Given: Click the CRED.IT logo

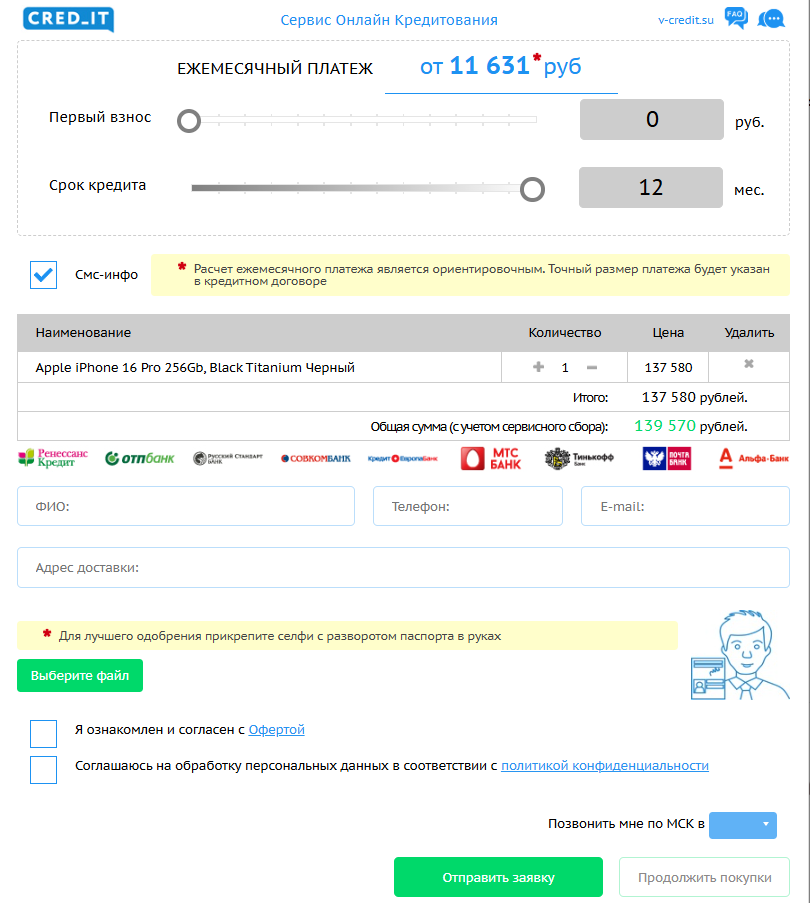Looking at the screenshot, I should pyautogui.click(x=68, y=19).
